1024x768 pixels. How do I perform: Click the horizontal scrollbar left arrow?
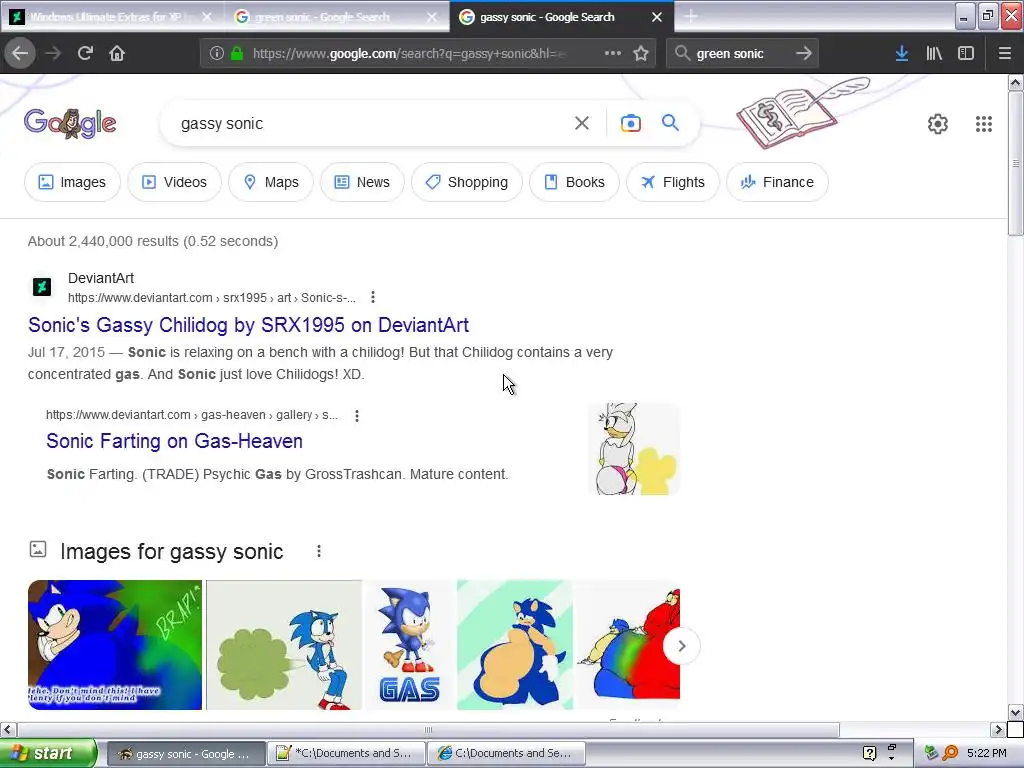click(x=8, y=729)
